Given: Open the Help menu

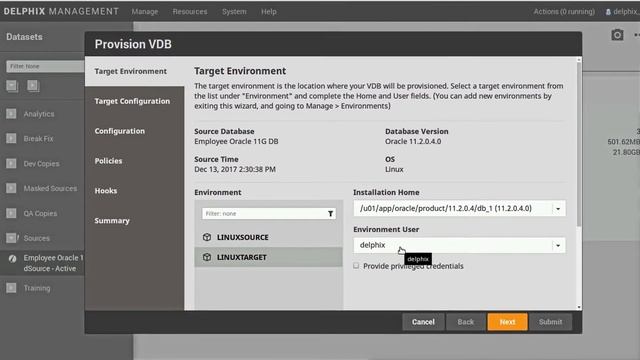Looking at the screenshot, I should 269,12.
